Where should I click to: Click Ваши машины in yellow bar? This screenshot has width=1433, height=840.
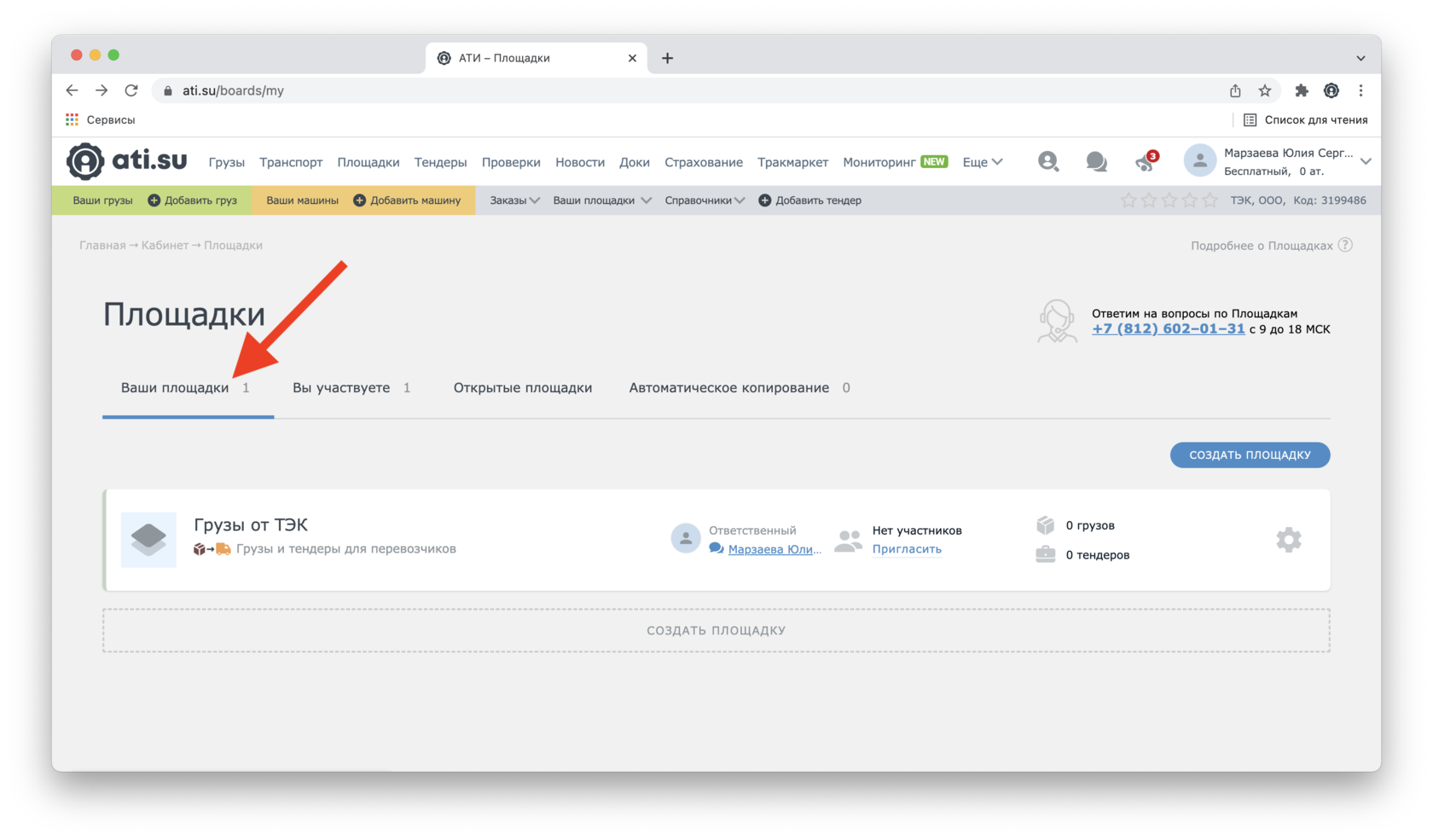[302, 200]
